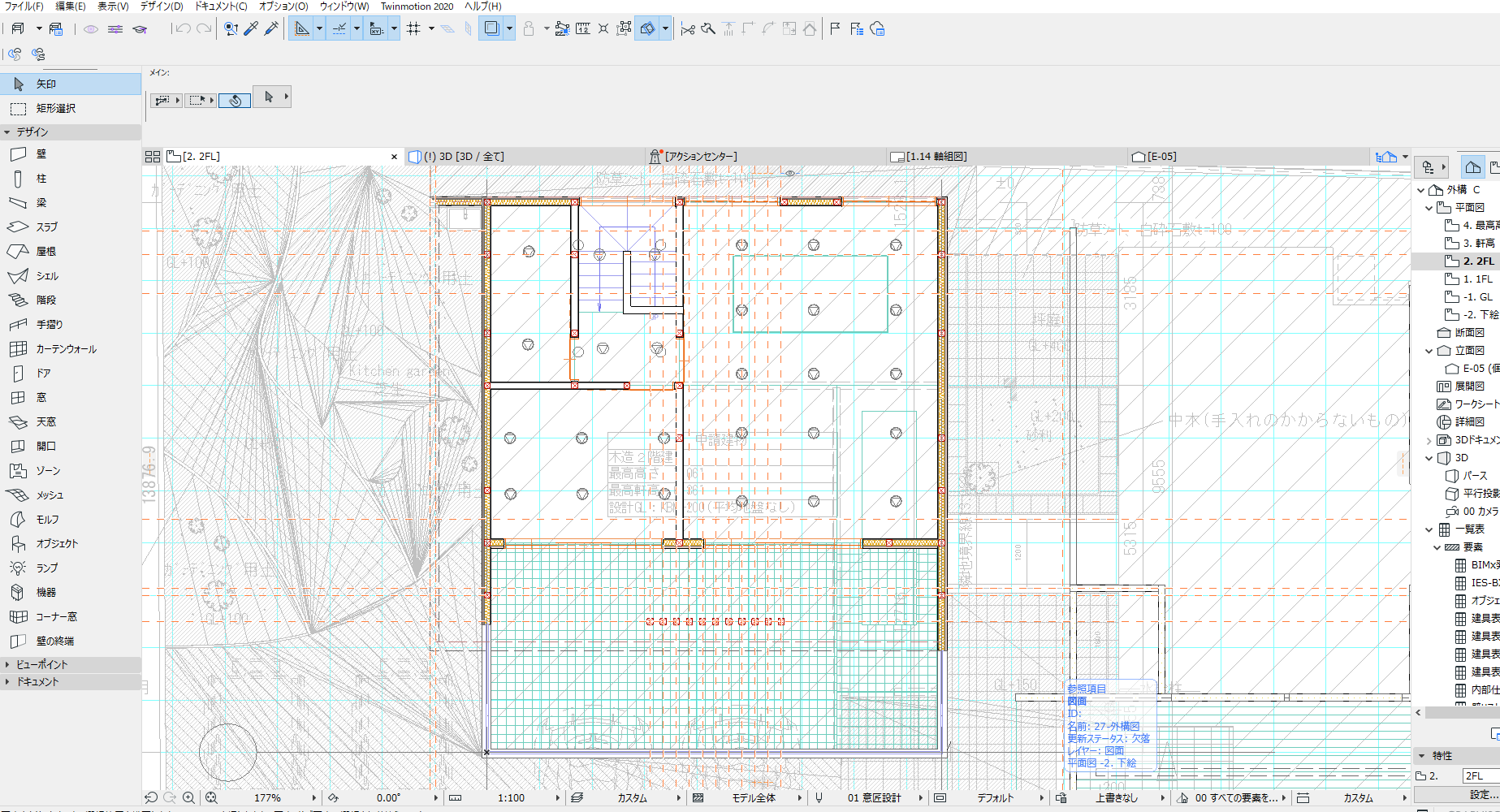This screenshot has height=812, width=1500.
Task: Click the syringe inject parameters icon
Action: pyautogui.click(x=271, y=29)
